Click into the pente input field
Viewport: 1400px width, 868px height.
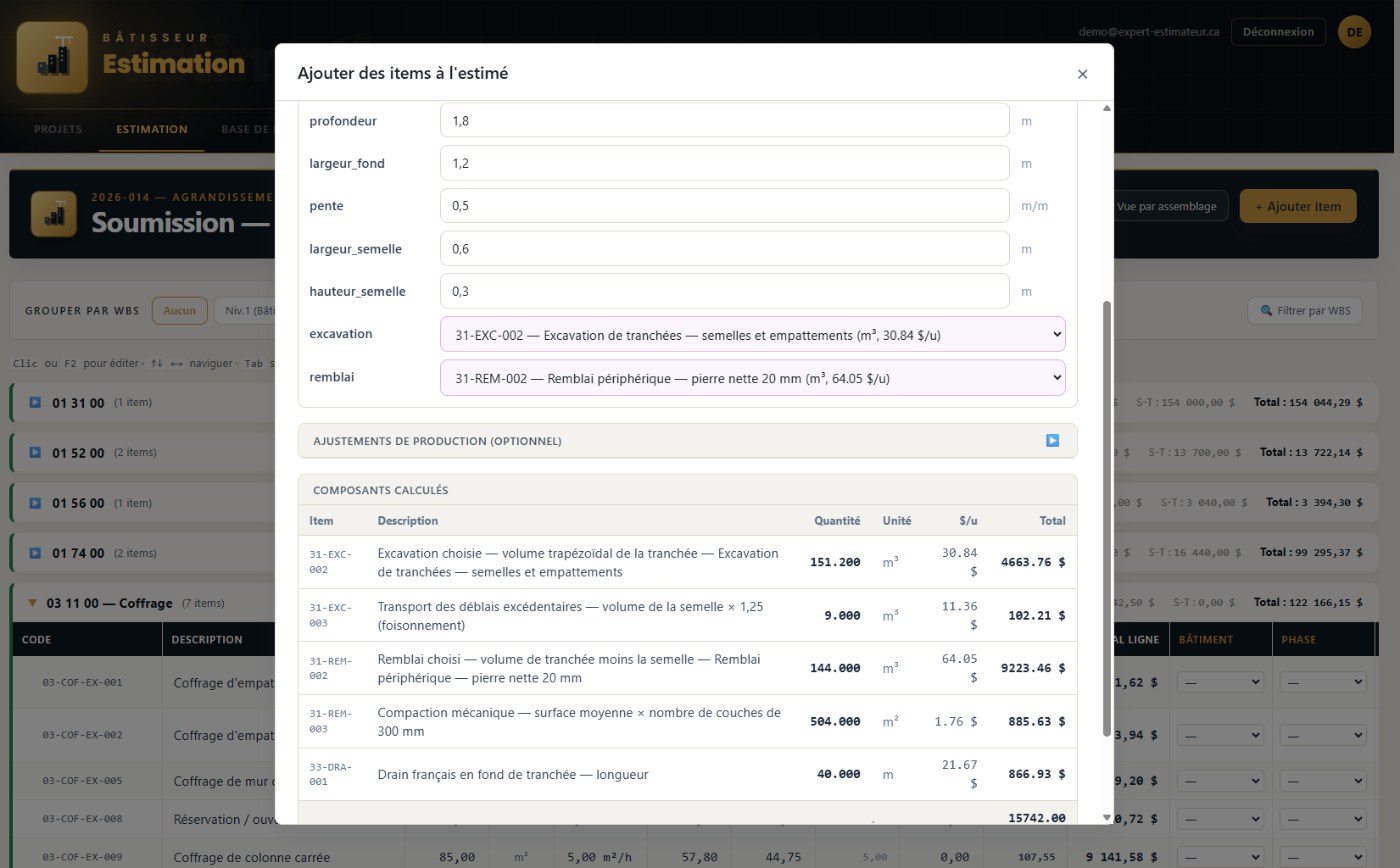(725, 206)
